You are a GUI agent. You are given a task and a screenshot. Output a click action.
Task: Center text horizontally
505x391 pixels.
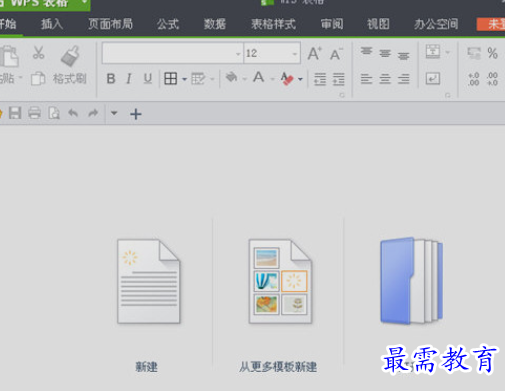click(385, 79)
